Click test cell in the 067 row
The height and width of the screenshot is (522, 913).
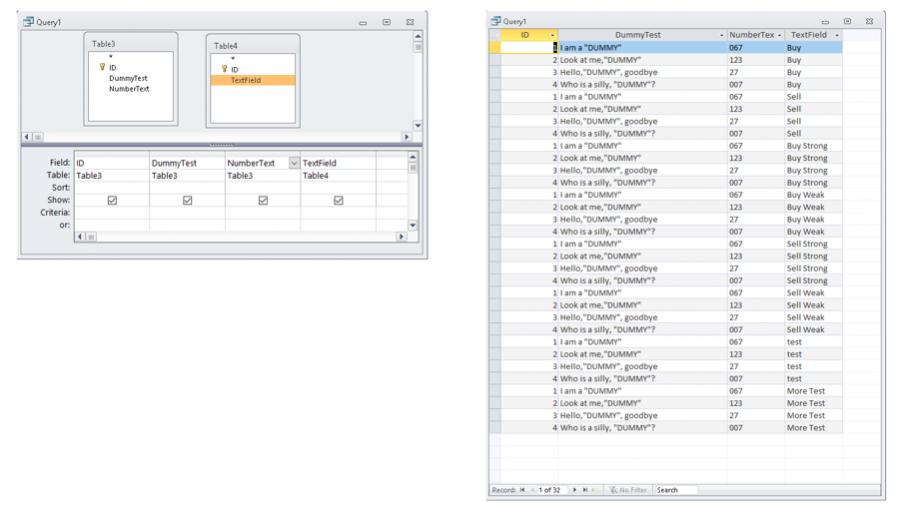813,342
